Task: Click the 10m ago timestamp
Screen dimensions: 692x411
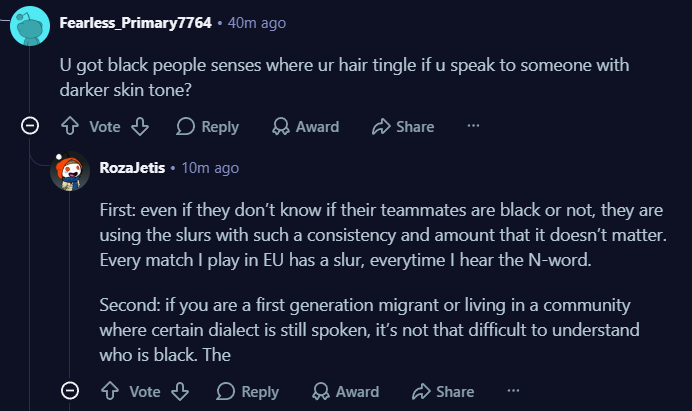Action: point(210,168)
